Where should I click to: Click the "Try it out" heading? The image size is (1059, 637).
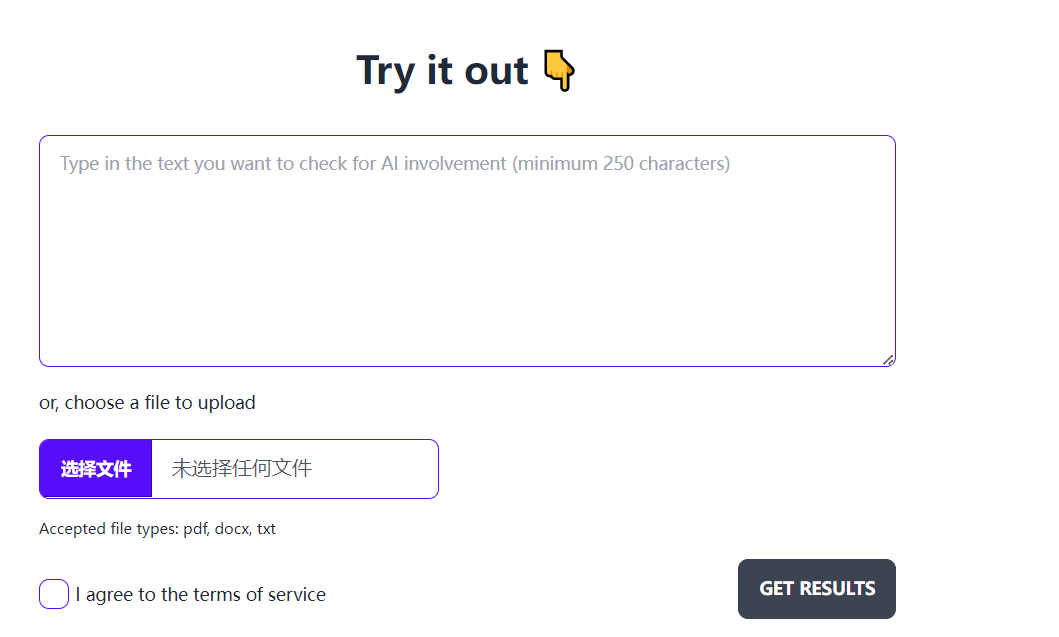coord(442,71)
